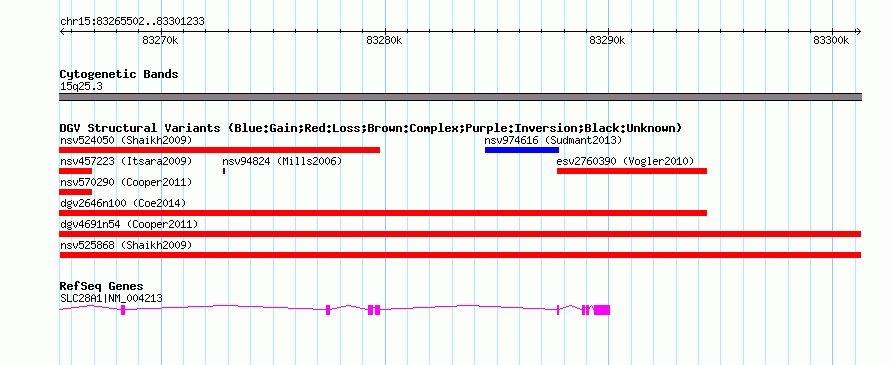
Task: Open the nsv94824 (Mills2006) label
Action: [282, 161]
